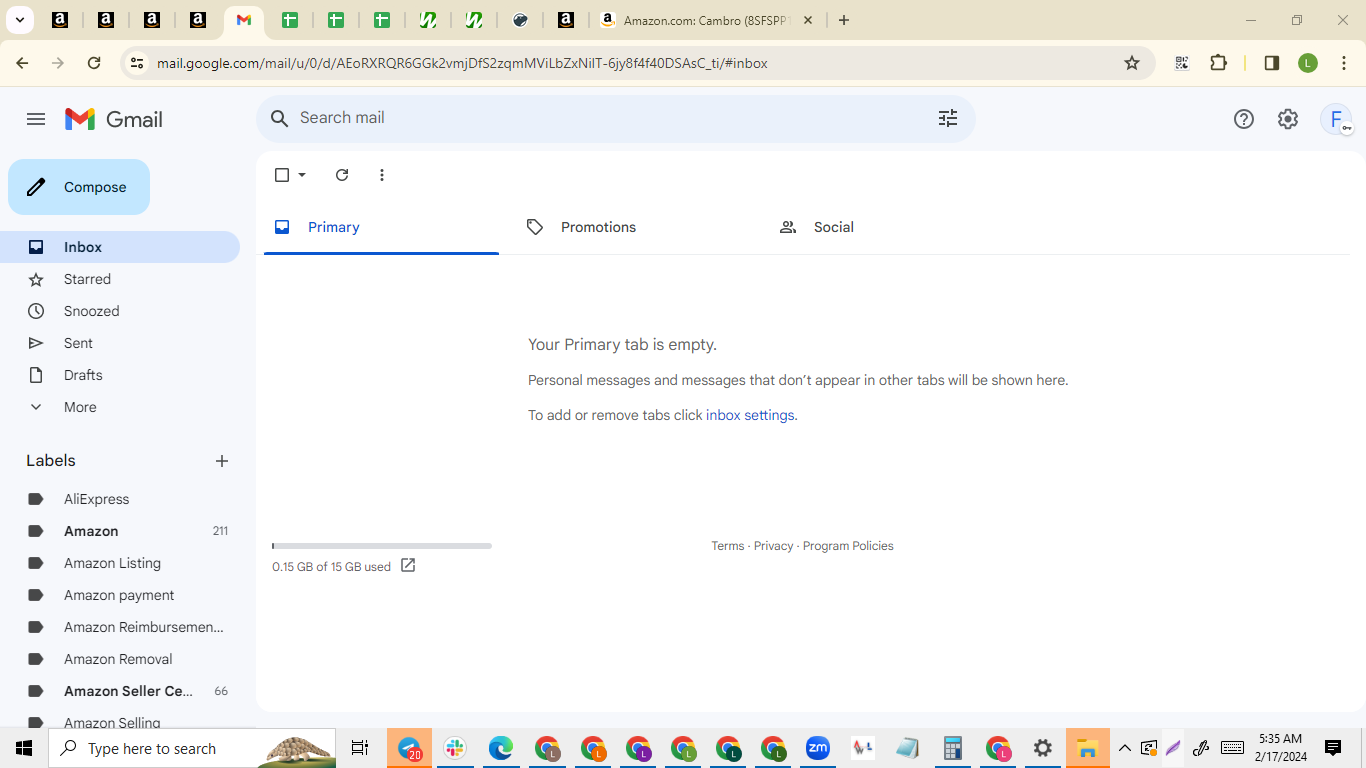Open the Amazon Reimbursement label

[x=120, y=627]
